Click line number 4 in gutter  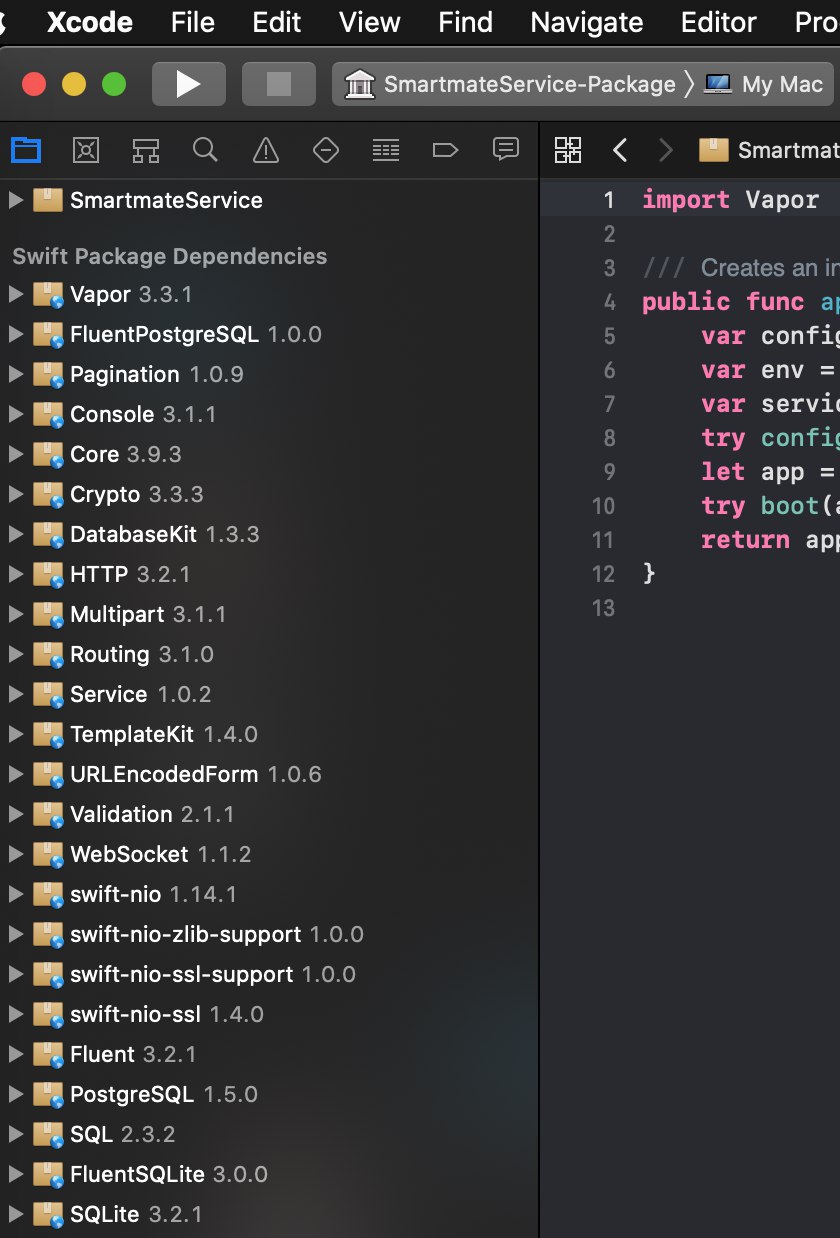click(x=609, y=302)
